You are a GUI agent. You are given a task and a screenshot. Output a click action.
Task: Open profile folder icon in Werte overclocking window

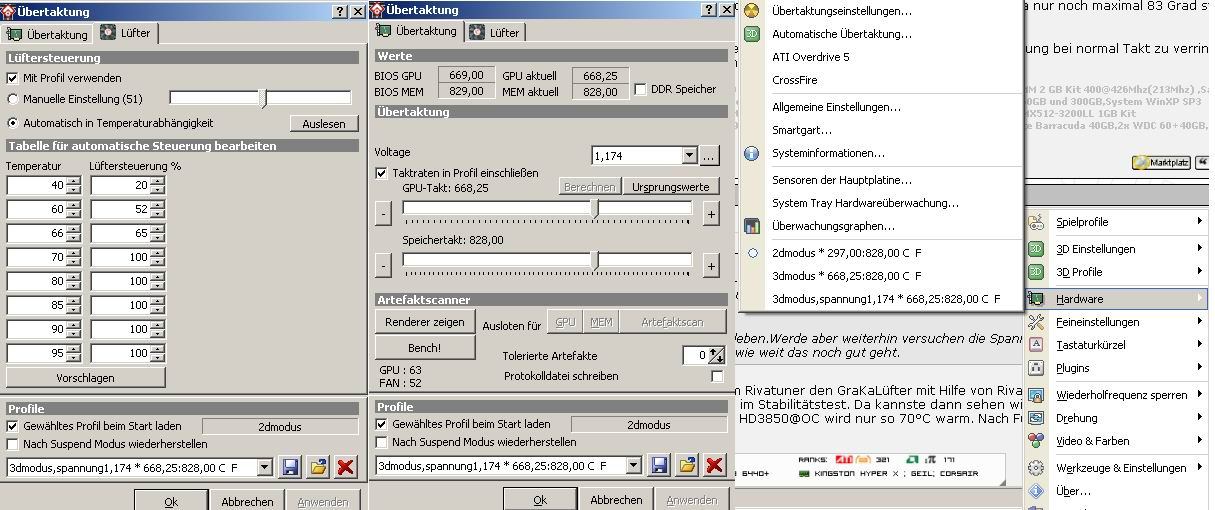[x=687, y=465]
